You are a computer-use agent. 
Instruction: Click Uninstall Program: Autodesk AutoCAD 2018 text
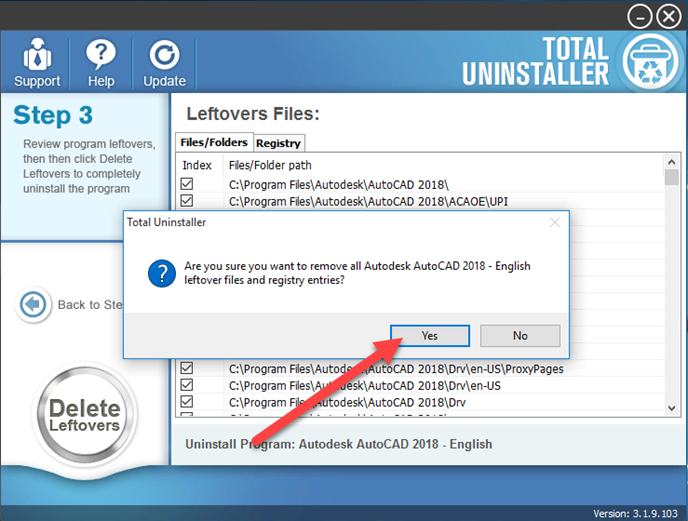pos(338,444)
